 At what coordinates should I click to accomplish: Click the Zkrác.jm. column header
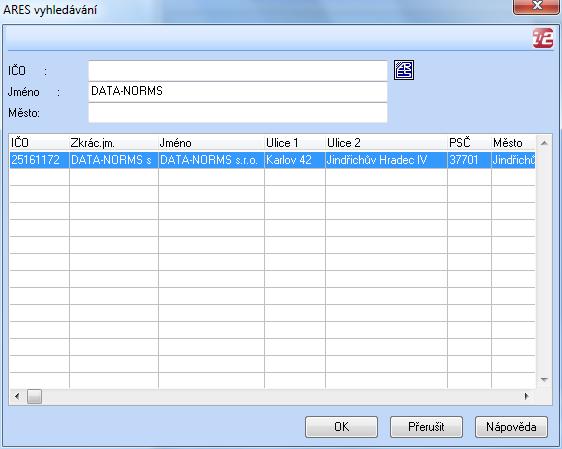click(x=114, y=143)
